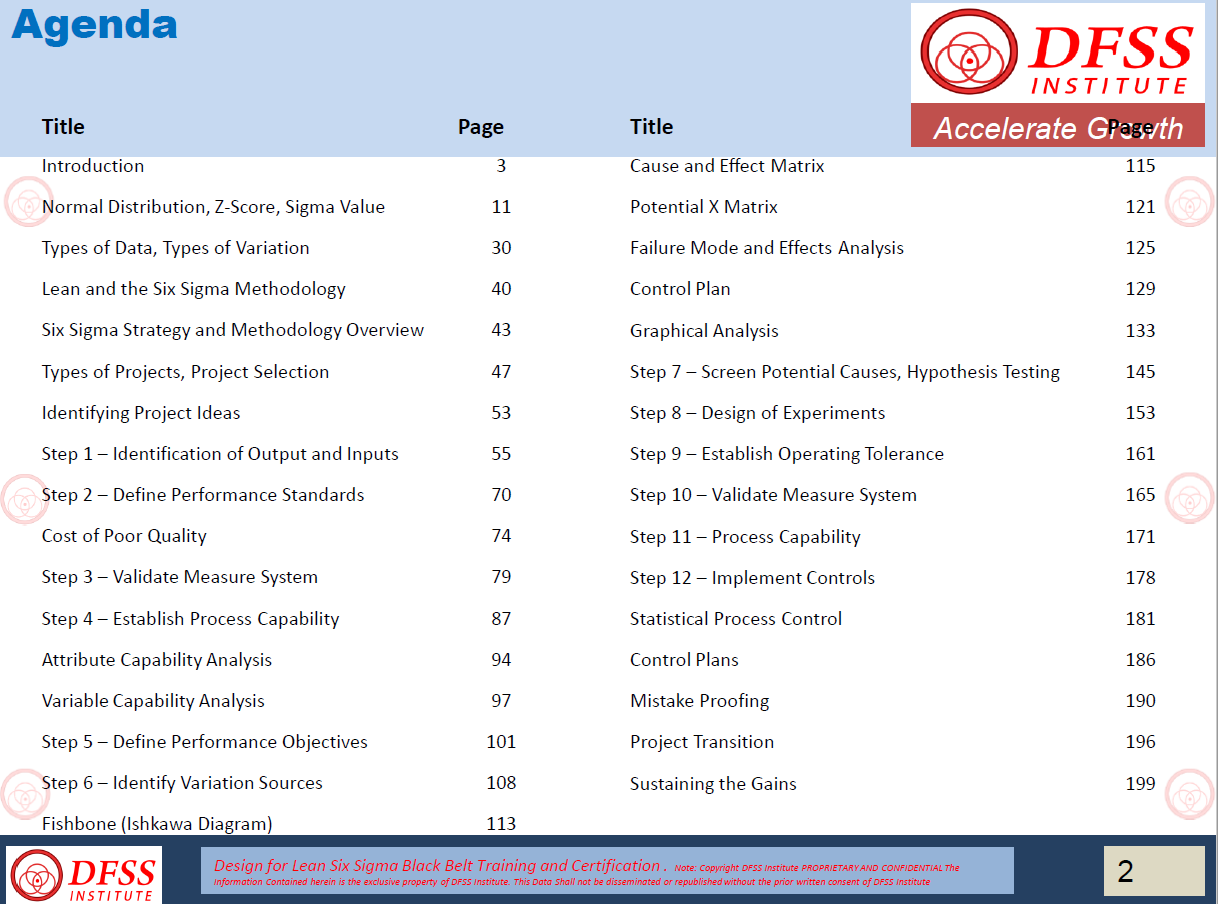Select the Fishbone (Ishkawa Diagram) entry

[157, 824]
